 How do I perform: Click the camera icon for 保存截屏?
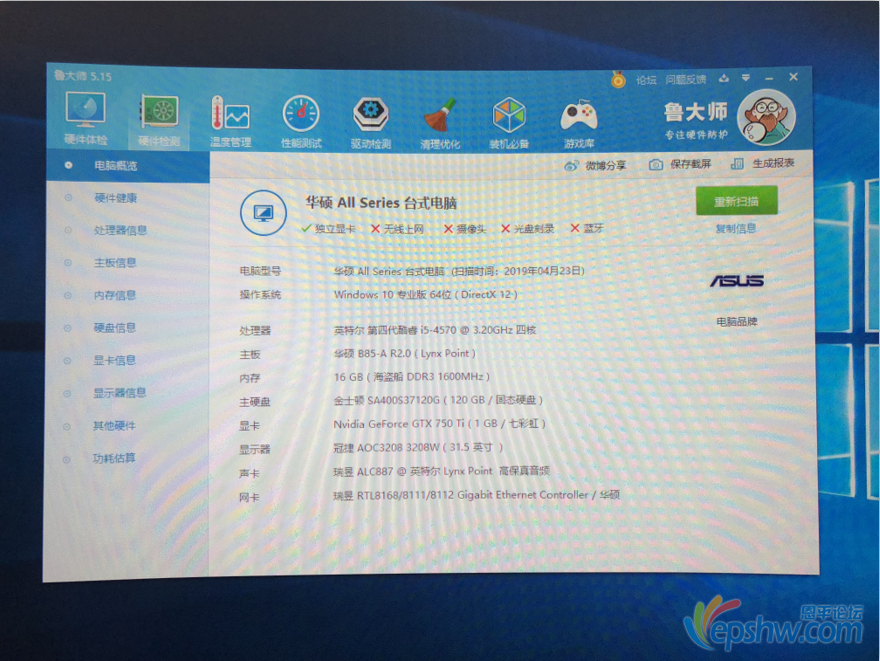[x=656, y=164]
